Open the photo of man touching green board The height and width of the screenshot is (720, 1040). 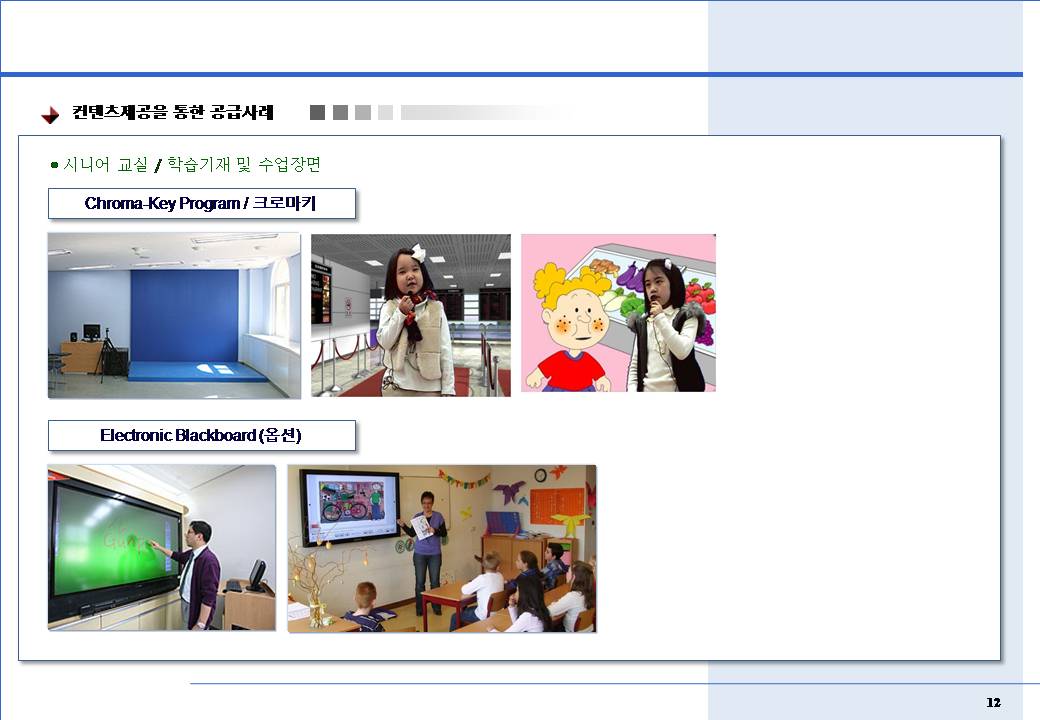click(161, 547)
